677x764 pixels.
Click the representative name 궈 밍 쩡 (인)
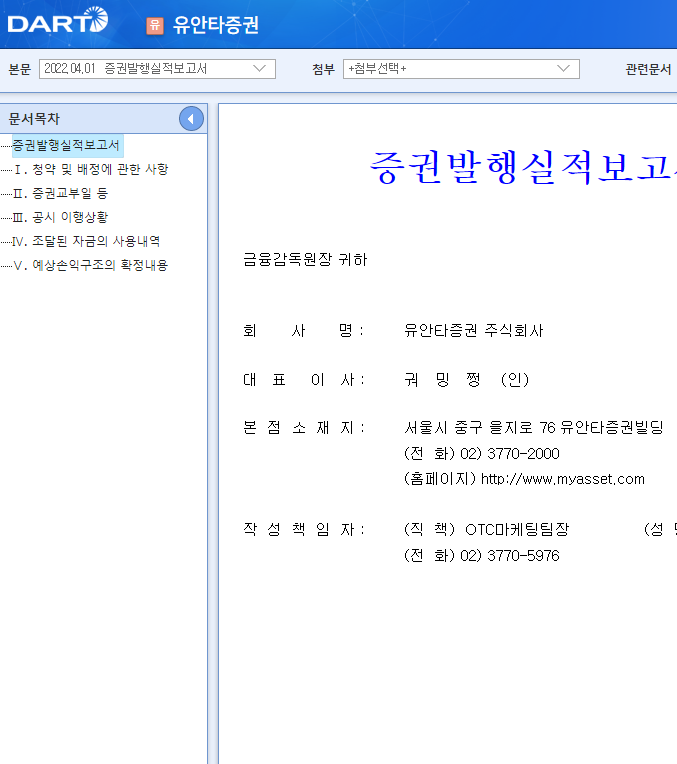pos(466,379)
